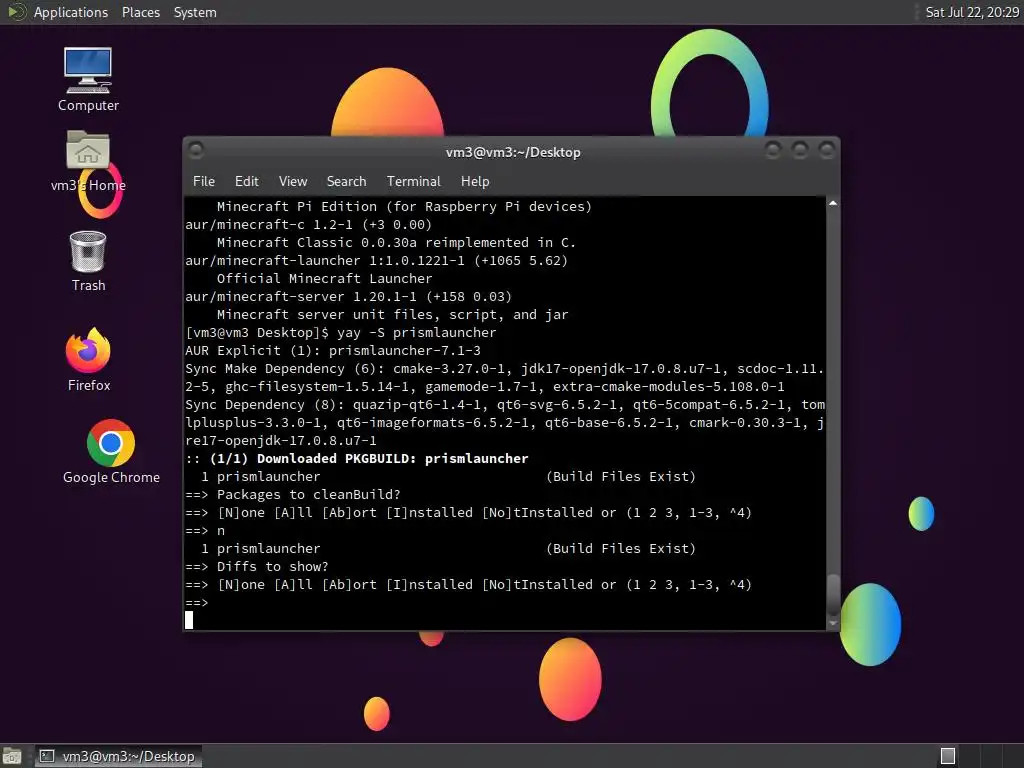Maximize the terminal window
Screen dimensions: 1024x768
click(x=799, y=151)
